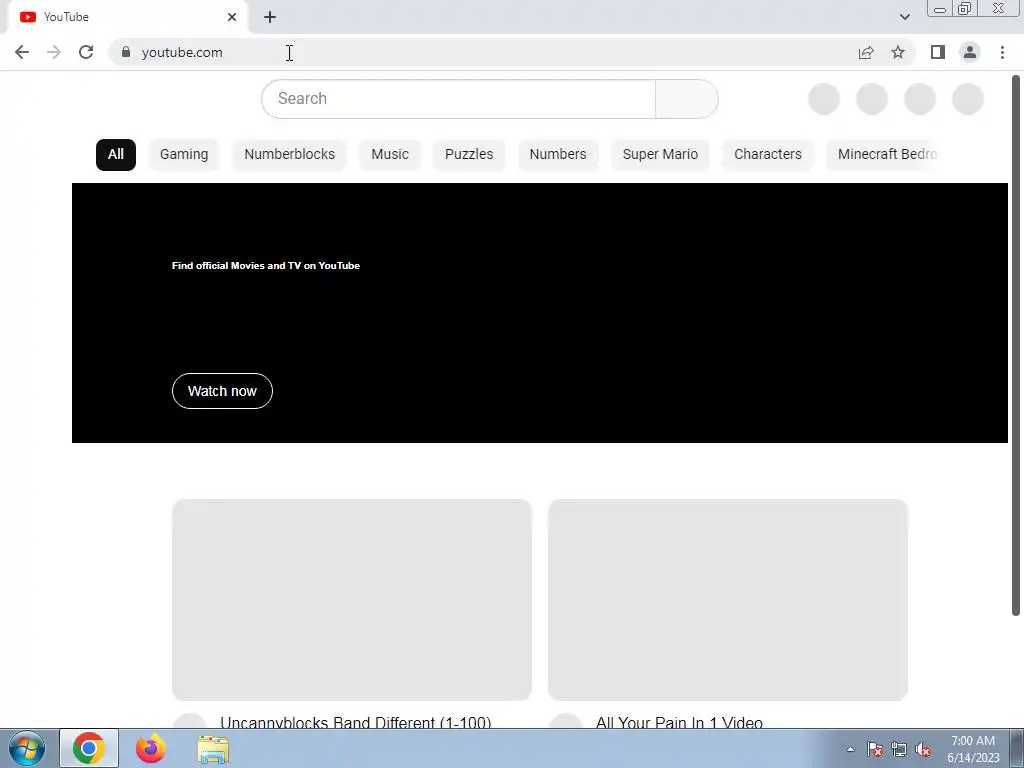Open the taskbar clock showing 7:00 AM

[973, 749]
